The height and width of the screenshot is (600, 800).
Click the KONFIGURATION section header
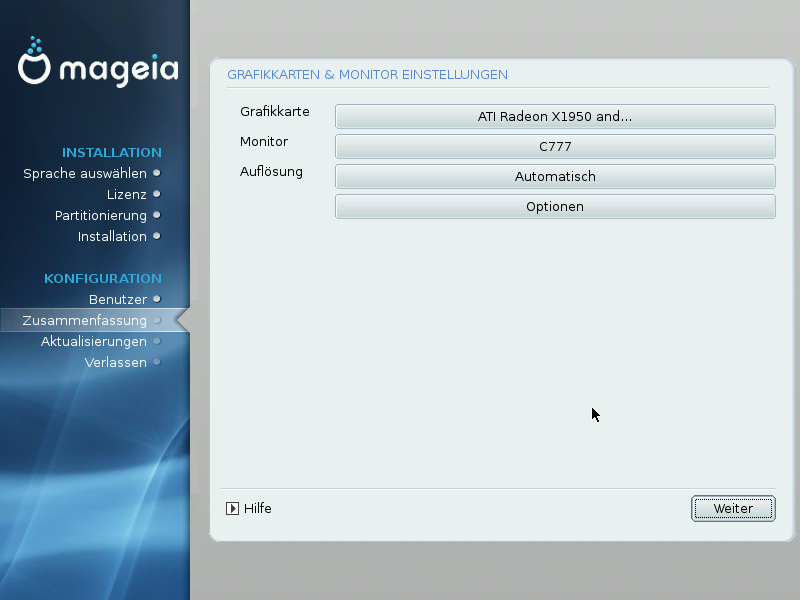click(x=103, y=279)
